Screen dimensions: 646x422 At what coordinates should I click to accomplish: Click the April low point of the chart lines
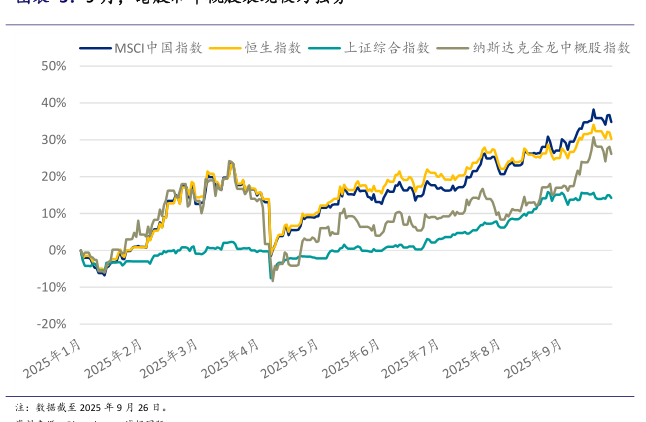point(272,280)
